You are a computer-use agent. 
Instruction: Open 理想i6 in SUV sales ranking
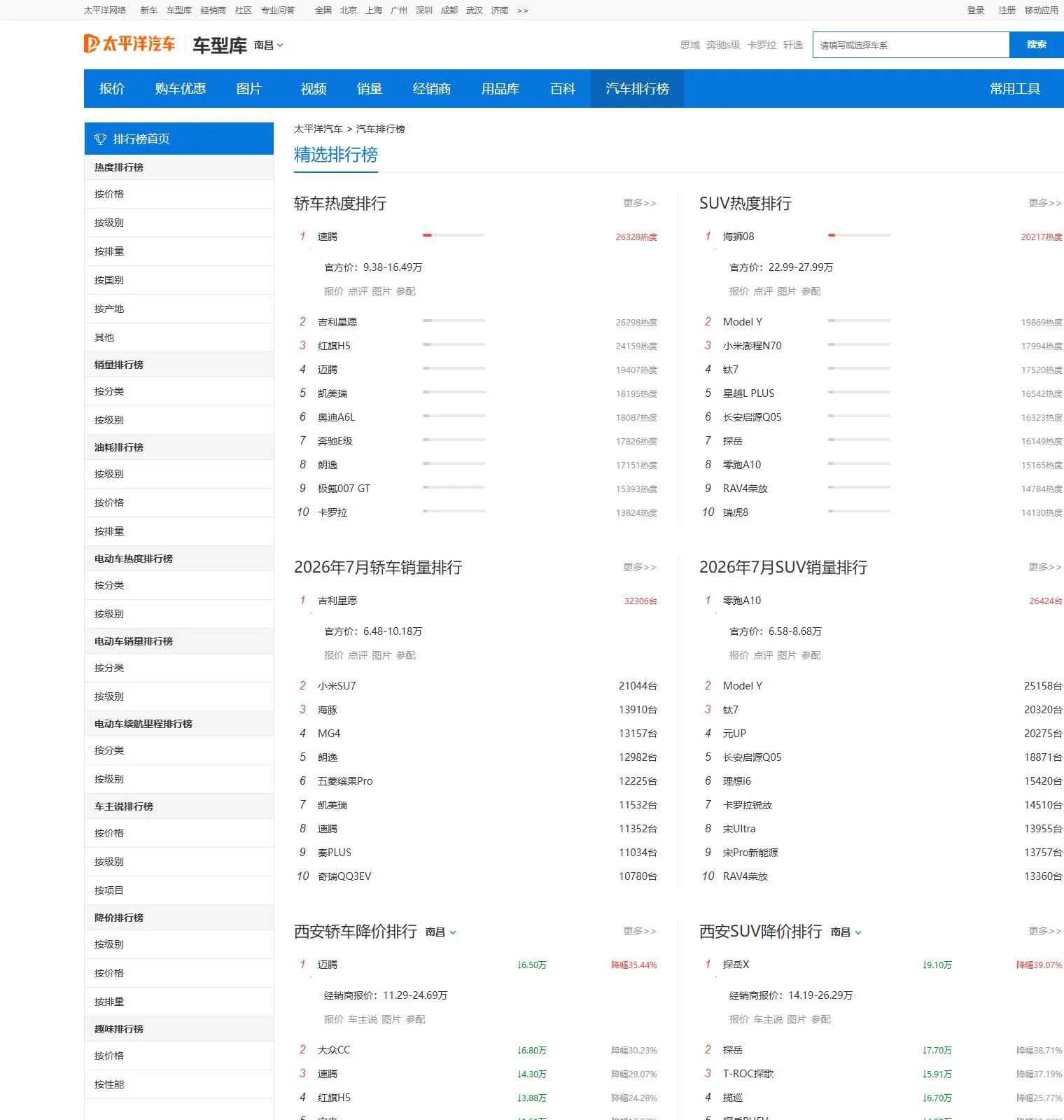pyautogui.click(x=737, y=781)
